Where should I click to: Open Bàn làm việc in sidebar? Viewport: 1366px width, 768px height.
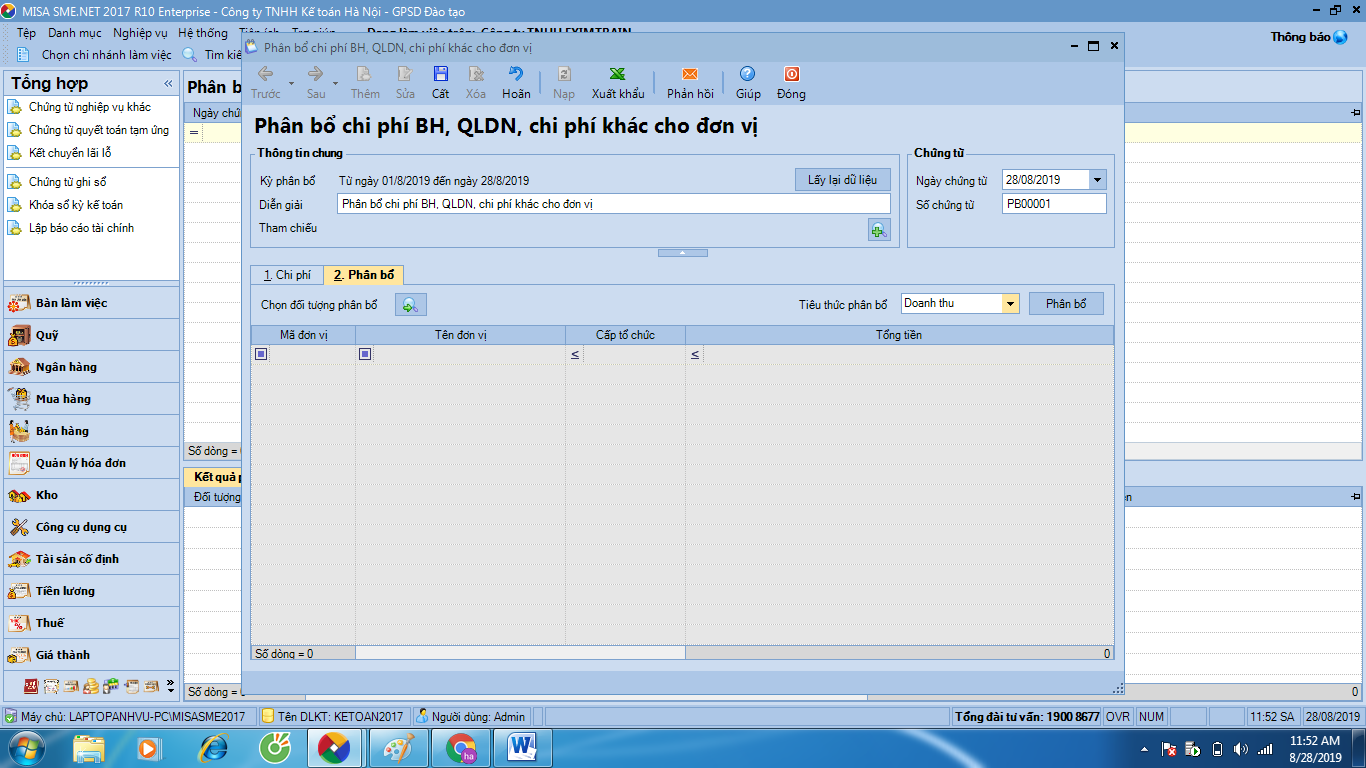[x=92, y=303]
